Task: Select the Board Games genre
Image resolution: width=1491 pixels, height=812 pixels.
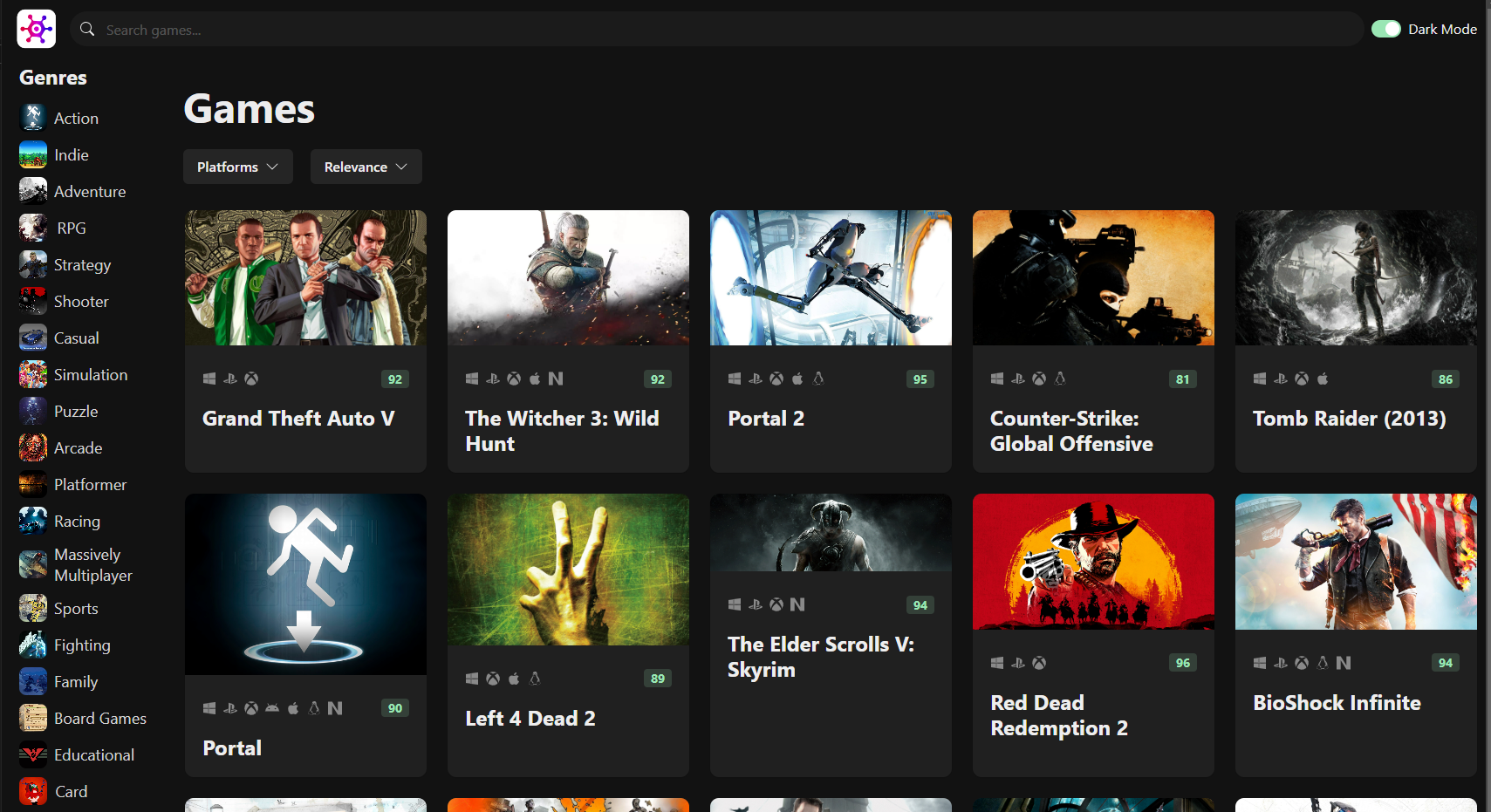Action: 100,719
